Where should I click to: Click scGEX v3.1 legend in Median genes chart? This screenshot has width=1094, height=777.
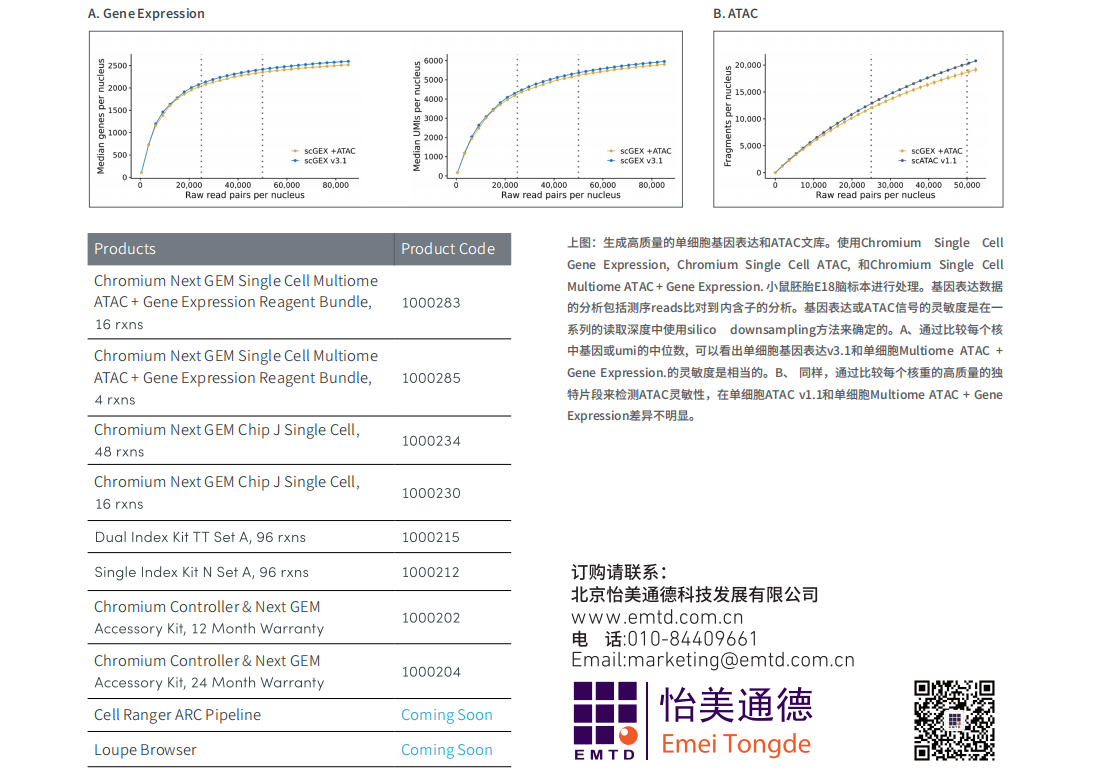tap(296, 160)
